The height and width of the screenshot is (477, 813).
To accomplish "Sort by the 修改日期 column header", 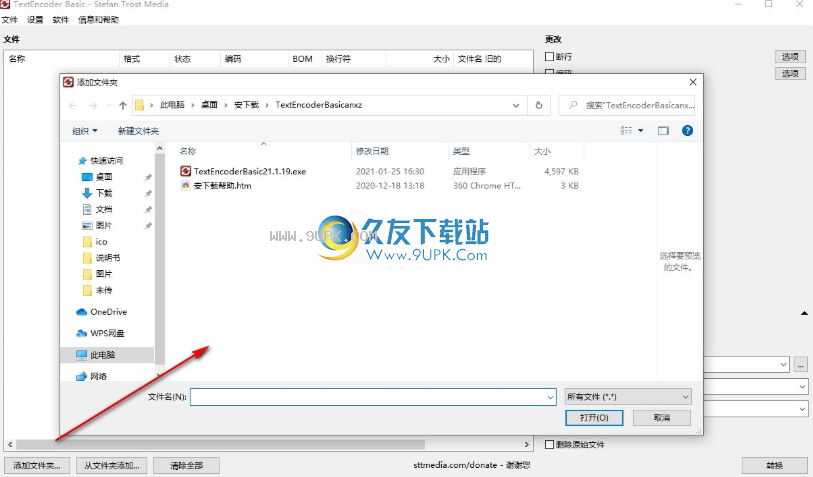I will pyautogui.click(x=372, y=151).
